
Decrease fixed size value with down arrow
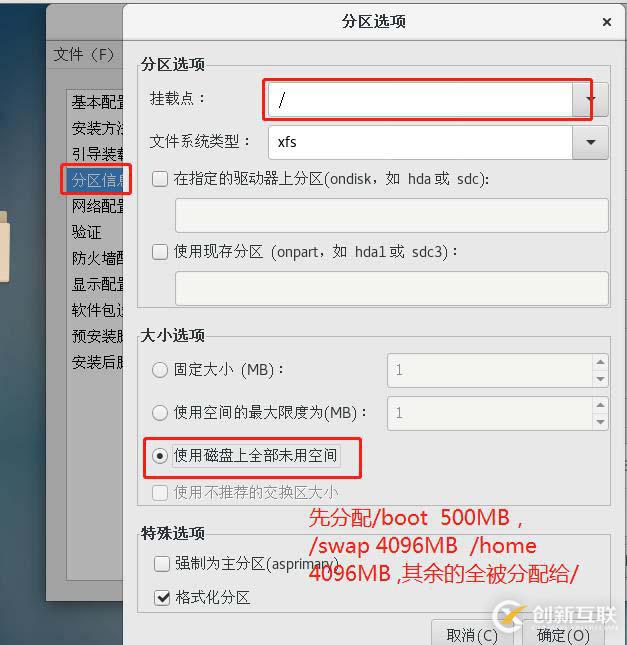tap(600, 379)
